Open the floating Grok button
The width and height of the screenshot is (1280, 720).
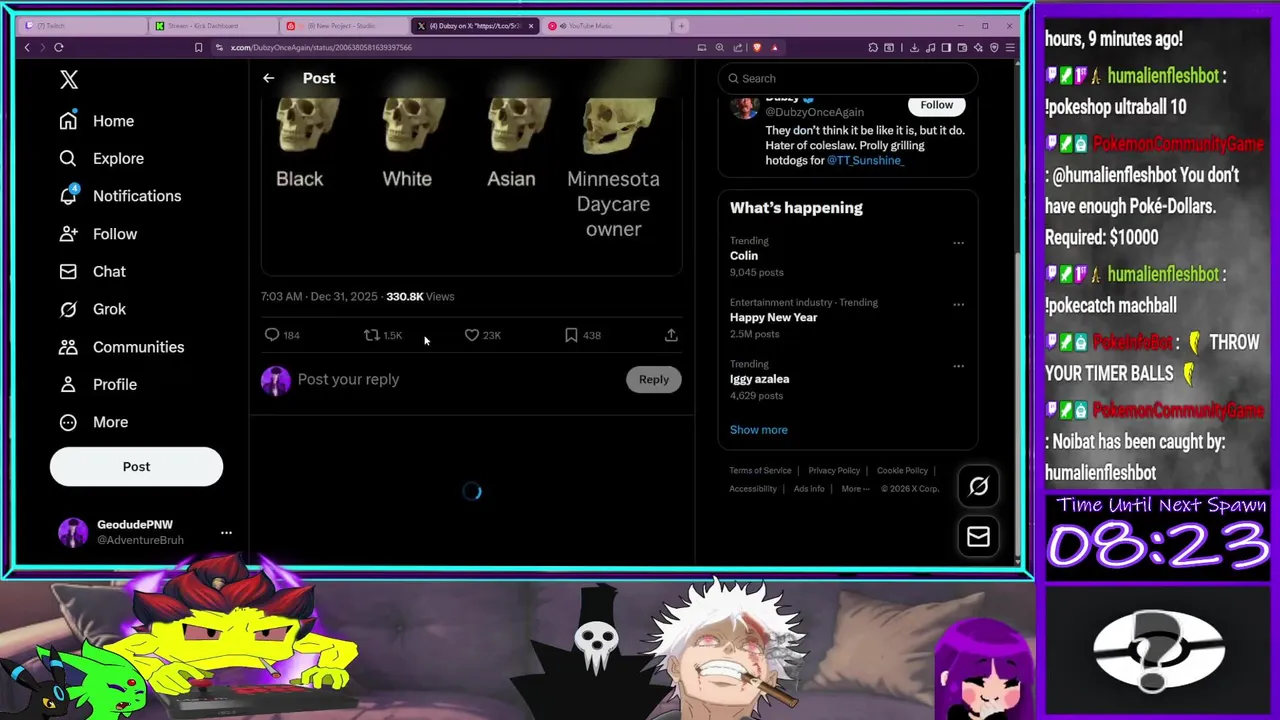click(978, 487)
